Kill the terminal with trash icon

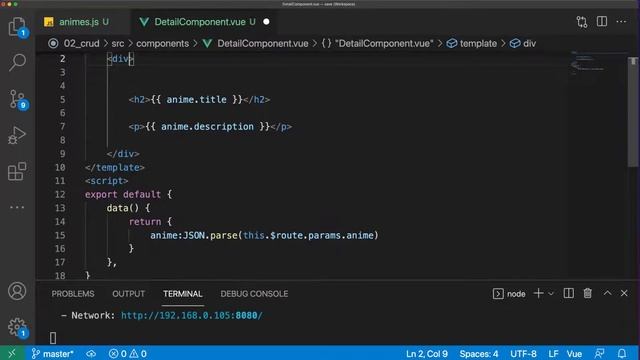tap(587, 293)
